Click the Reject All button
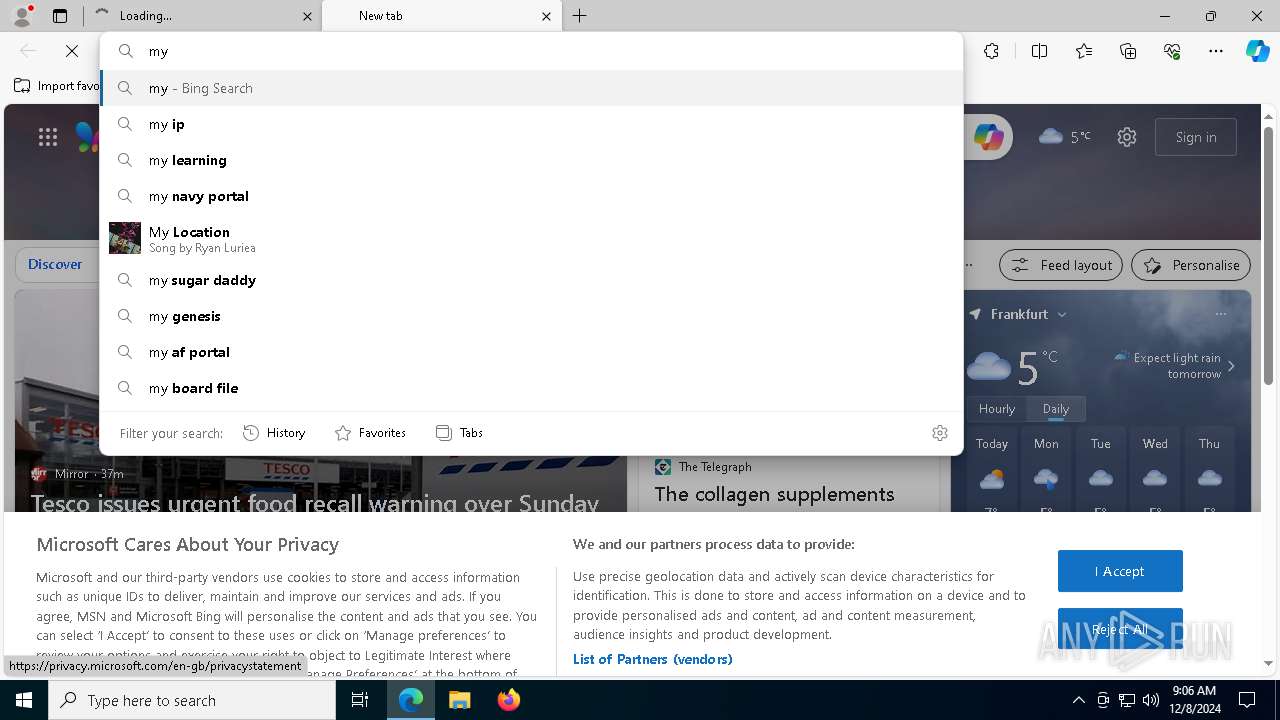1280x720 pixels. pos(1120,629)
